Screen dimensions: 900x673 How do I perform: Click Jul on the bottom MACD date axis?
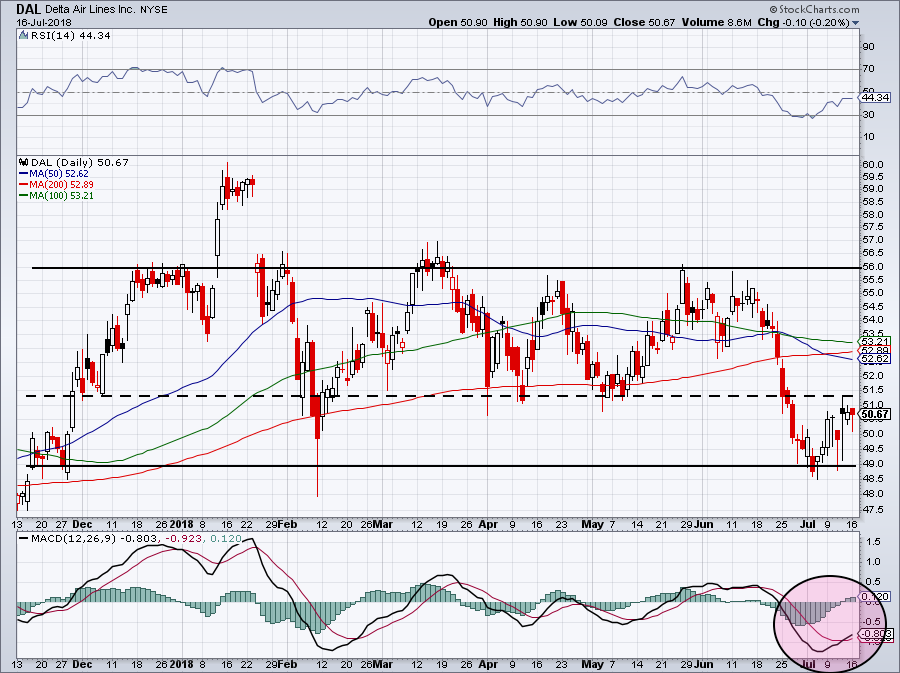click(808, 665)
